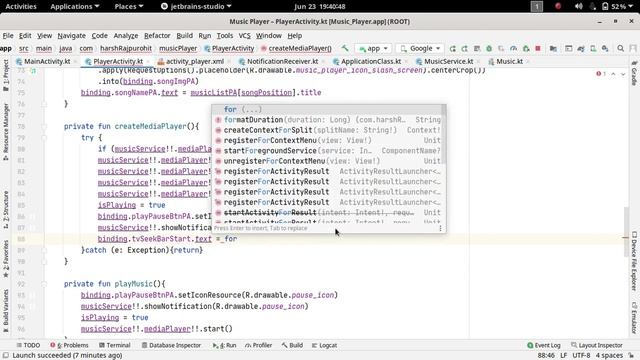This screenshot has height=360, width=640.
Task: Click harshRajpurohit breadcrumb
Action: (x=126, y=48)
